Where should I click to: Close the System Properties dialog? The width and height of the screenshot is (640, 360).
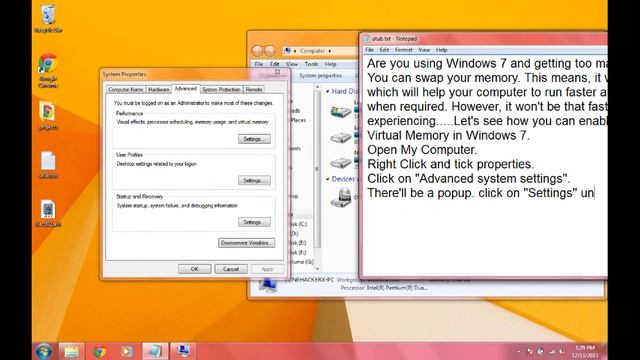[x=277, y=73]
